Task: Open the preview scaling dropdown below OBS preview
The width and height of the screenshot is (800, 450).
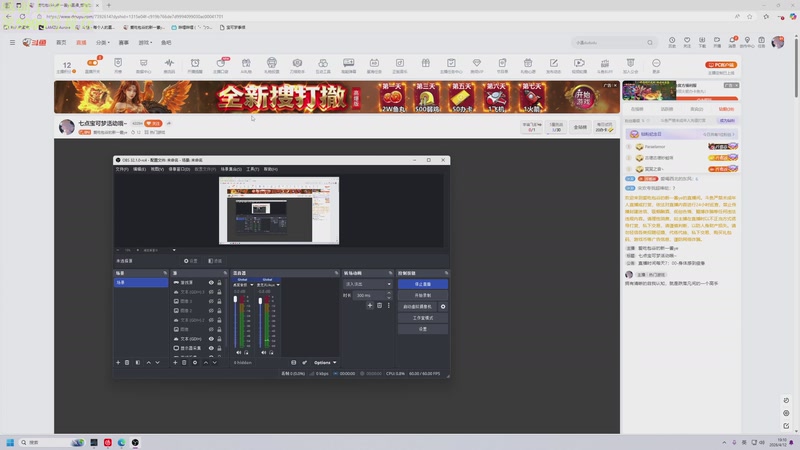Action: click(174, 250)
